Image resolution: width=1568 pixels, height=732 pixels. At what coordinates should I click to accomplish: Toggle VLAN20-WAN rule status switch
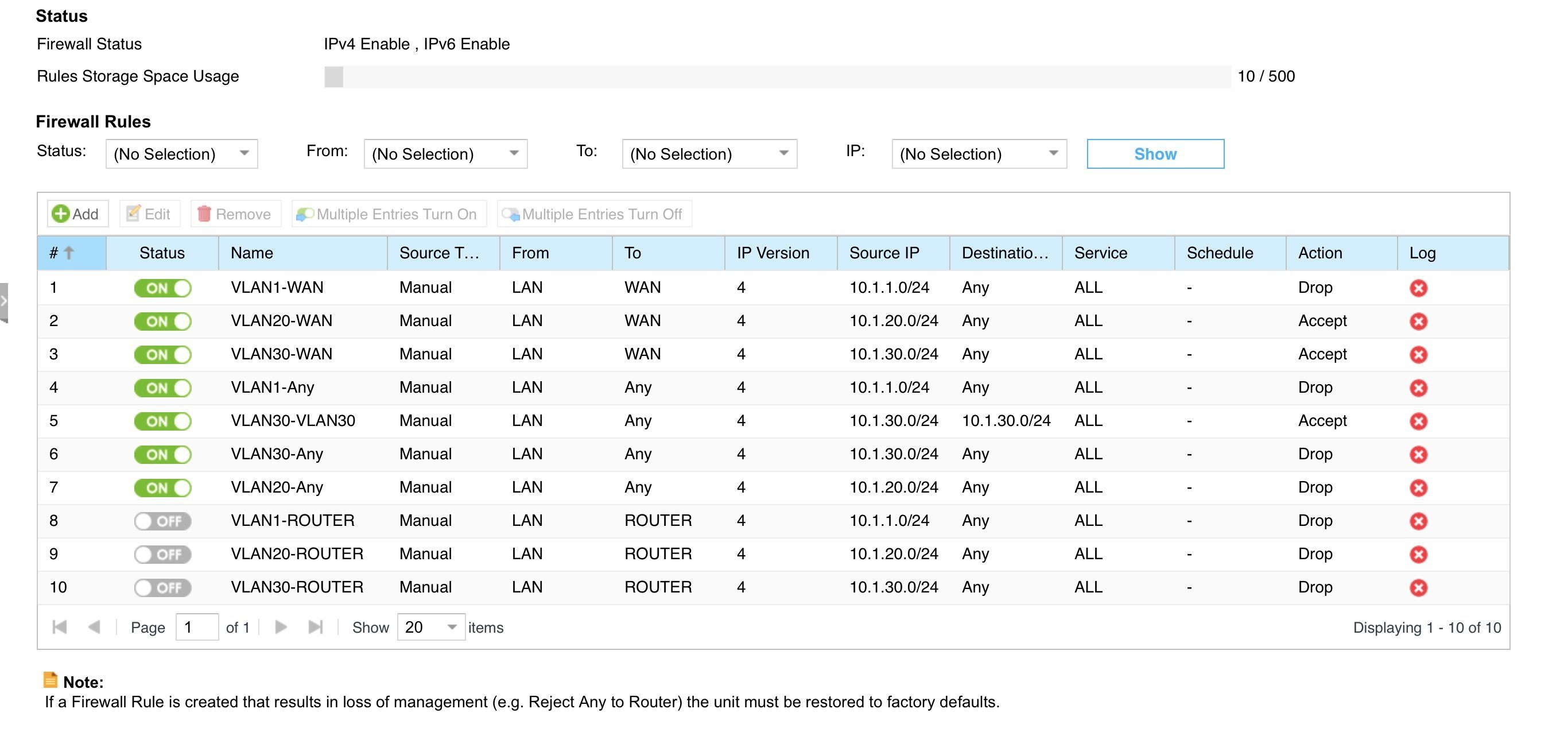(x=162, y=322)
